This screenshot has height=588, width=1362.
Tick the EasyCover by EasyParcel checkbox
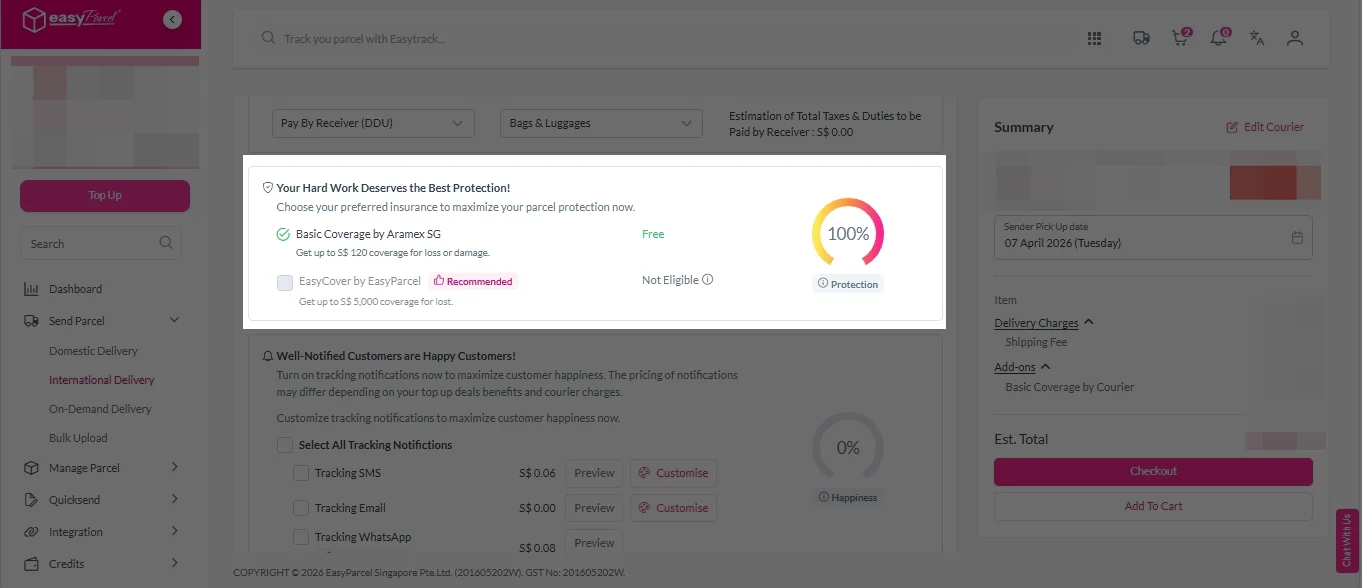coord(285,283)
